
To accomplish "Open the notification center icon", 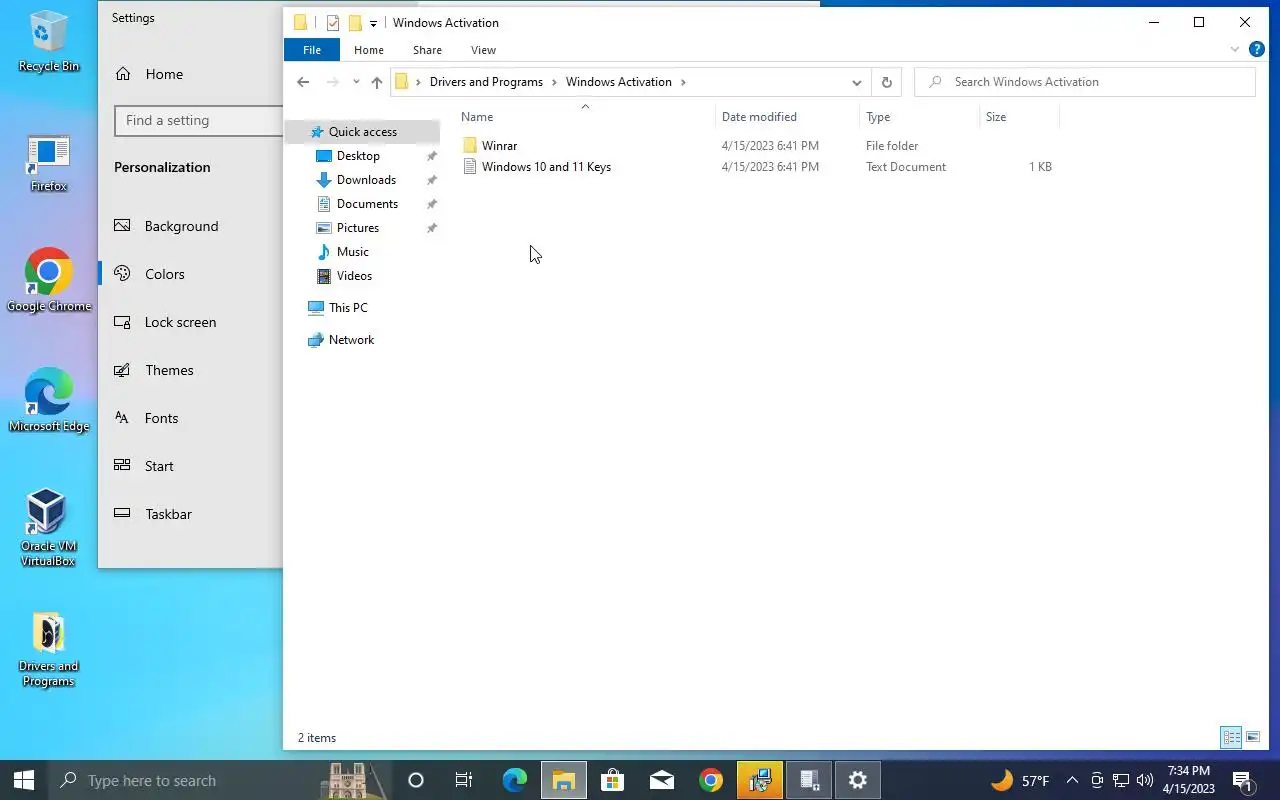I will tap(1242, 780).
